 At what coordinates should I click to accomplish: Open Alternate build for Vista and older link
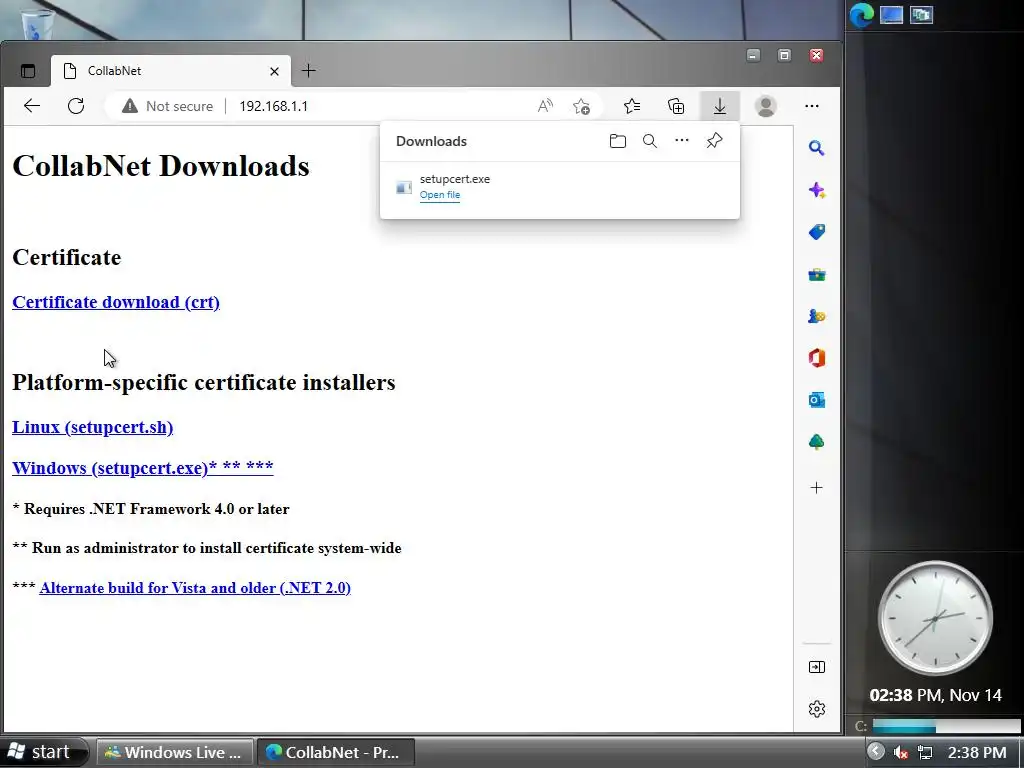[x=195, y=588]
